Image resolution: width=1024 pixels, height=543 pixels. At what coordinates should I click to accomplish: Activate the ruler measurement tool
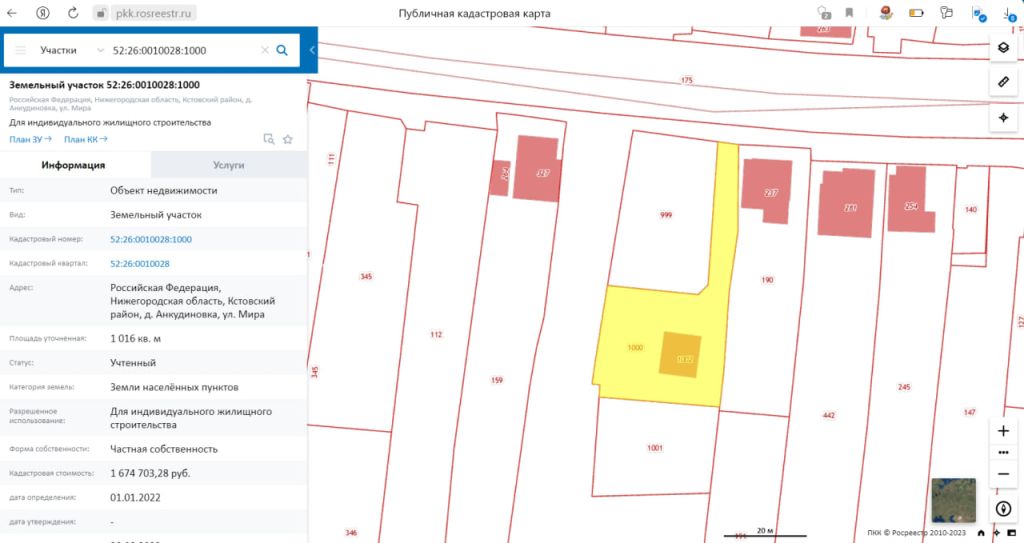click(x=1003, y=82)
